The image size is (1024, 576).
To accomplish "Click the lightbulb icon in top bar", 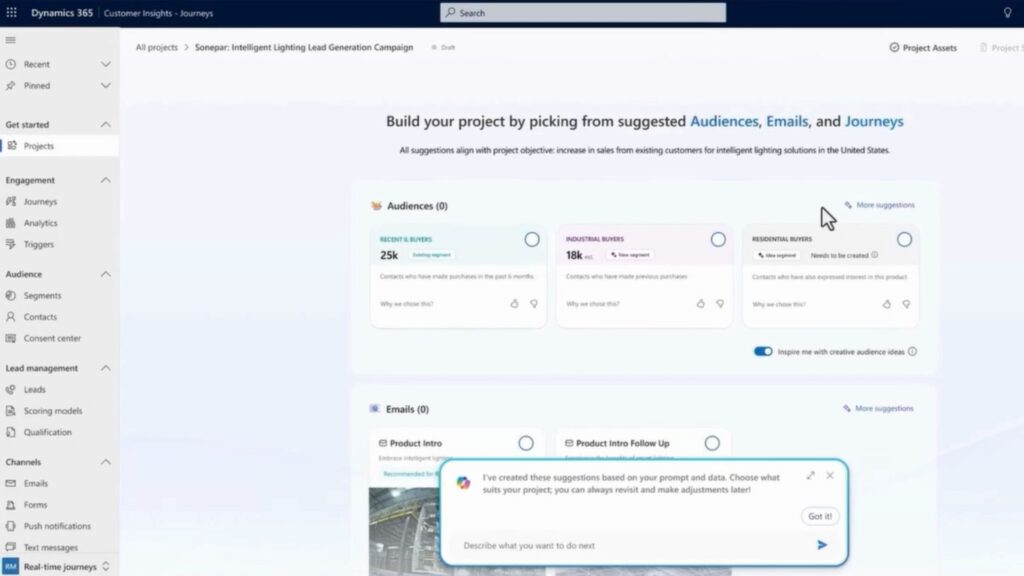I will (1007, 13).
